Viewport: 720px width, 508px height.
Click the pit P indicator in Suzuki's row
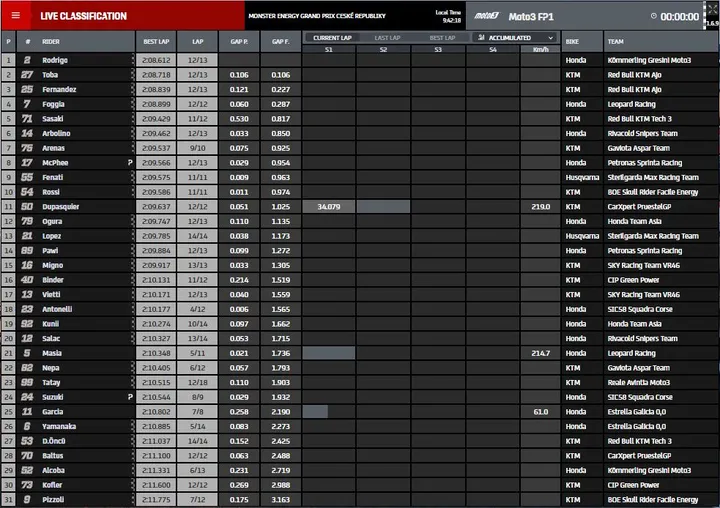tap(130, 397)
